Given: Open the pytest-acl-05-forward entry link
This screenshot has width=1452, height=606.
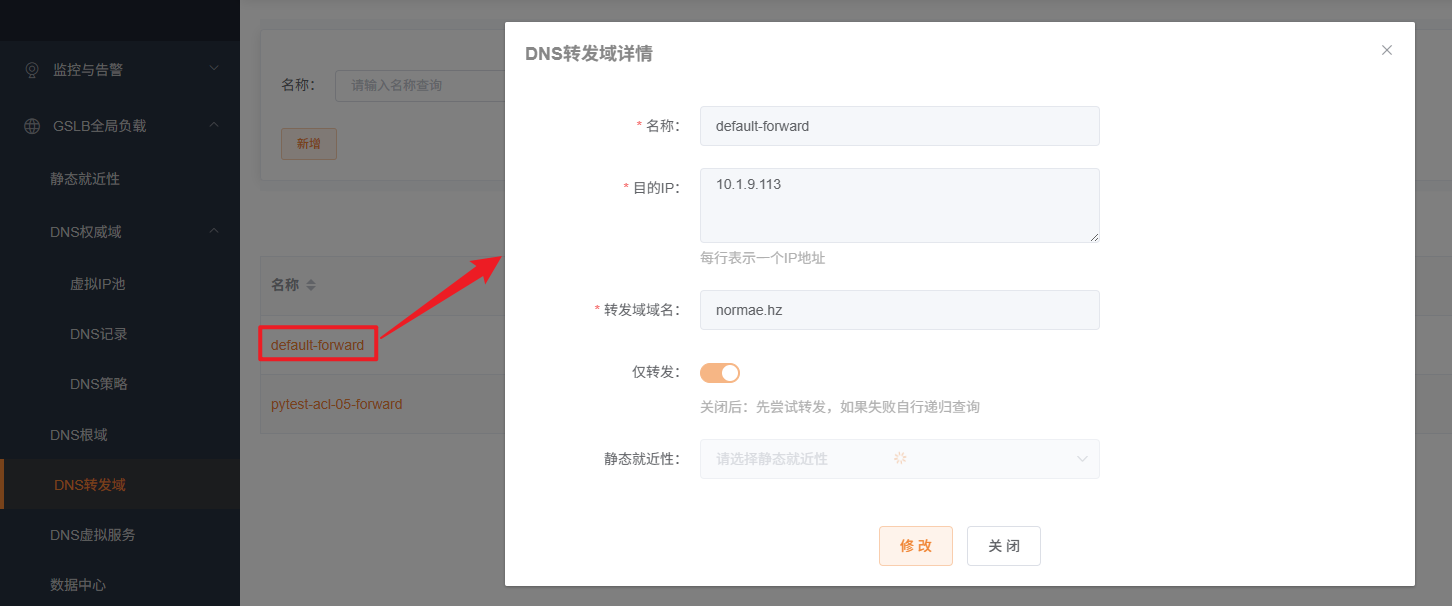Looking at the screenshot, I should pos(338,404).
